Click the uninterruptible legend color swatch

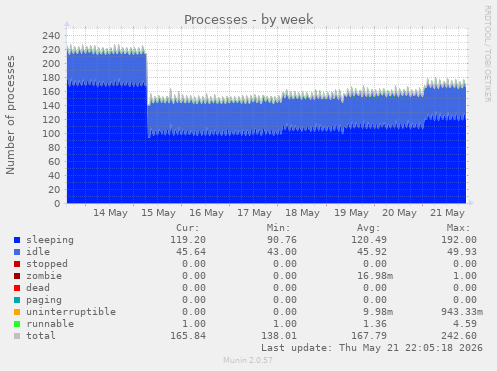(x=17, y=312)
